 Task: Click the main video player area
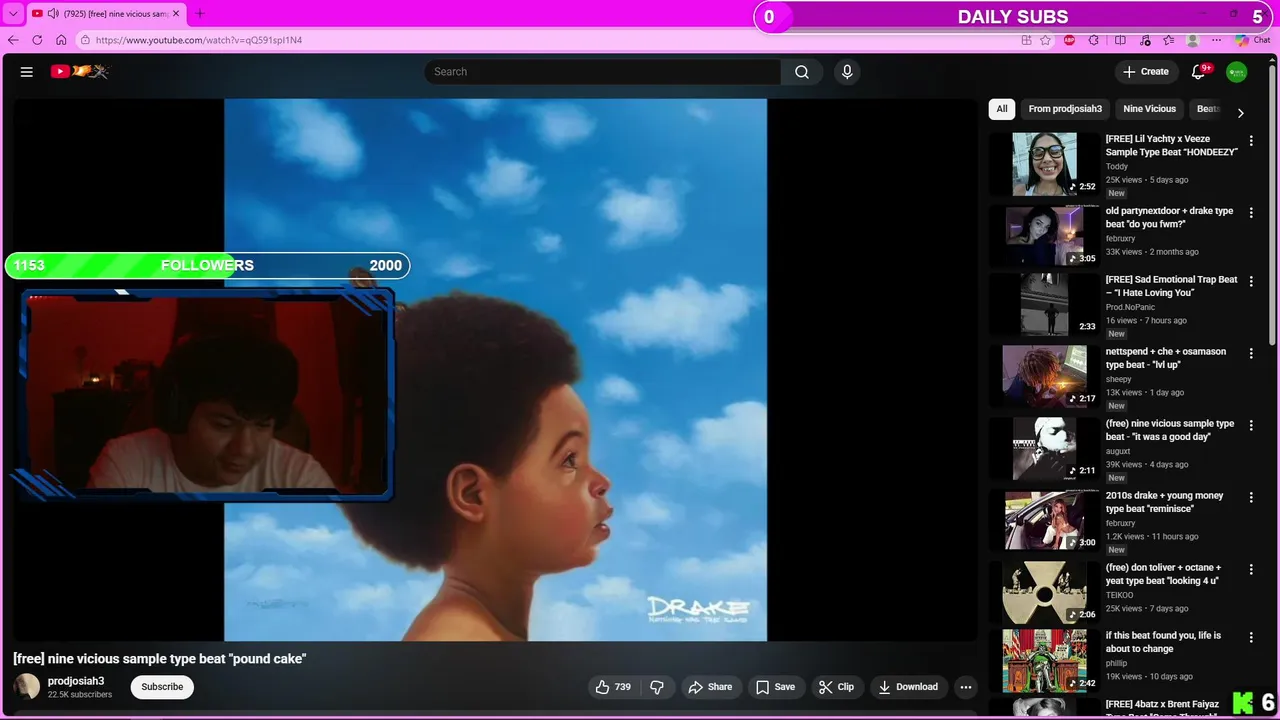point(495,369)
